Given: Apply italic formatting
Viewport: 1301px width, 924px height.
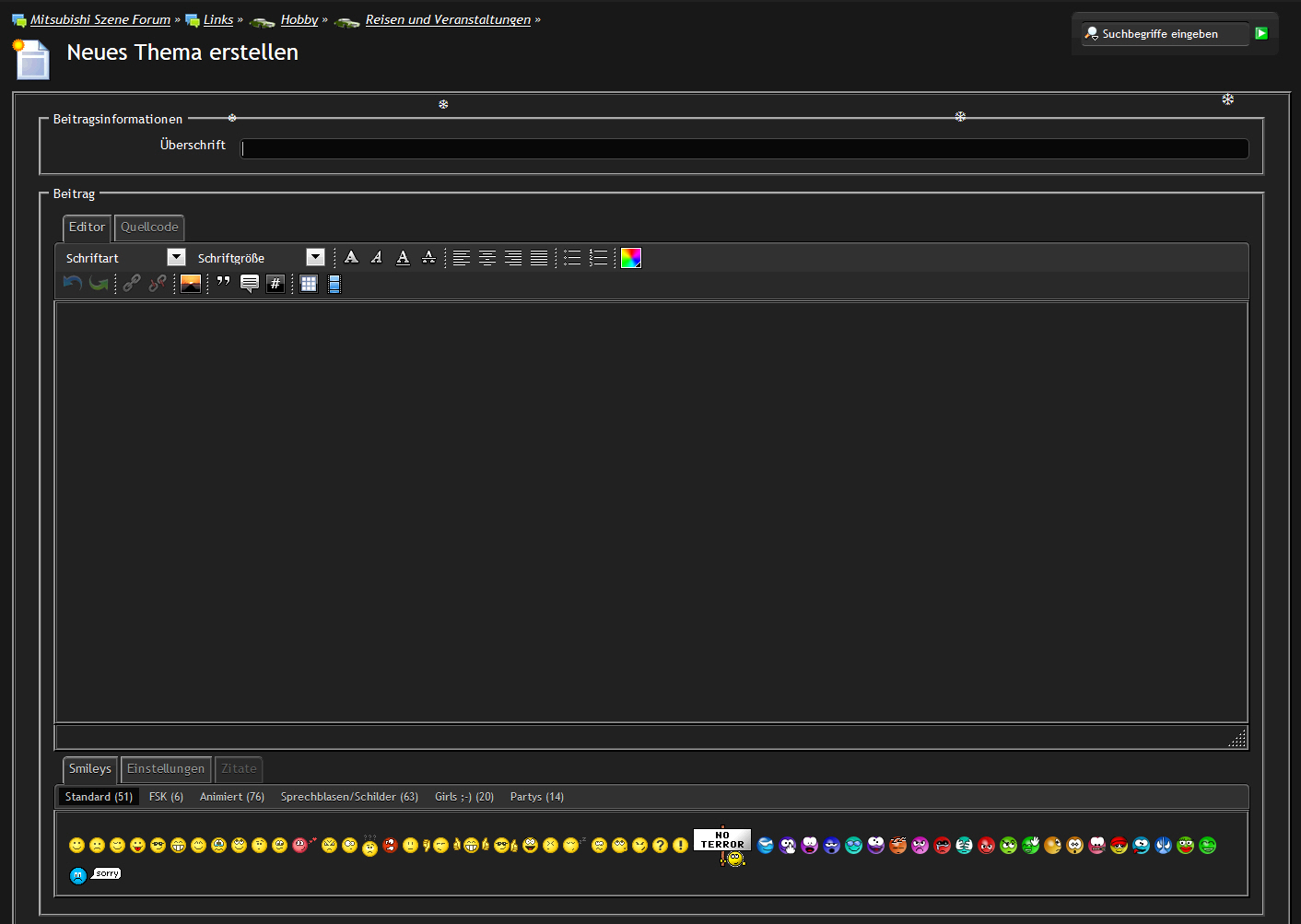Looking at the screenshot, I should tap(377, 258).
